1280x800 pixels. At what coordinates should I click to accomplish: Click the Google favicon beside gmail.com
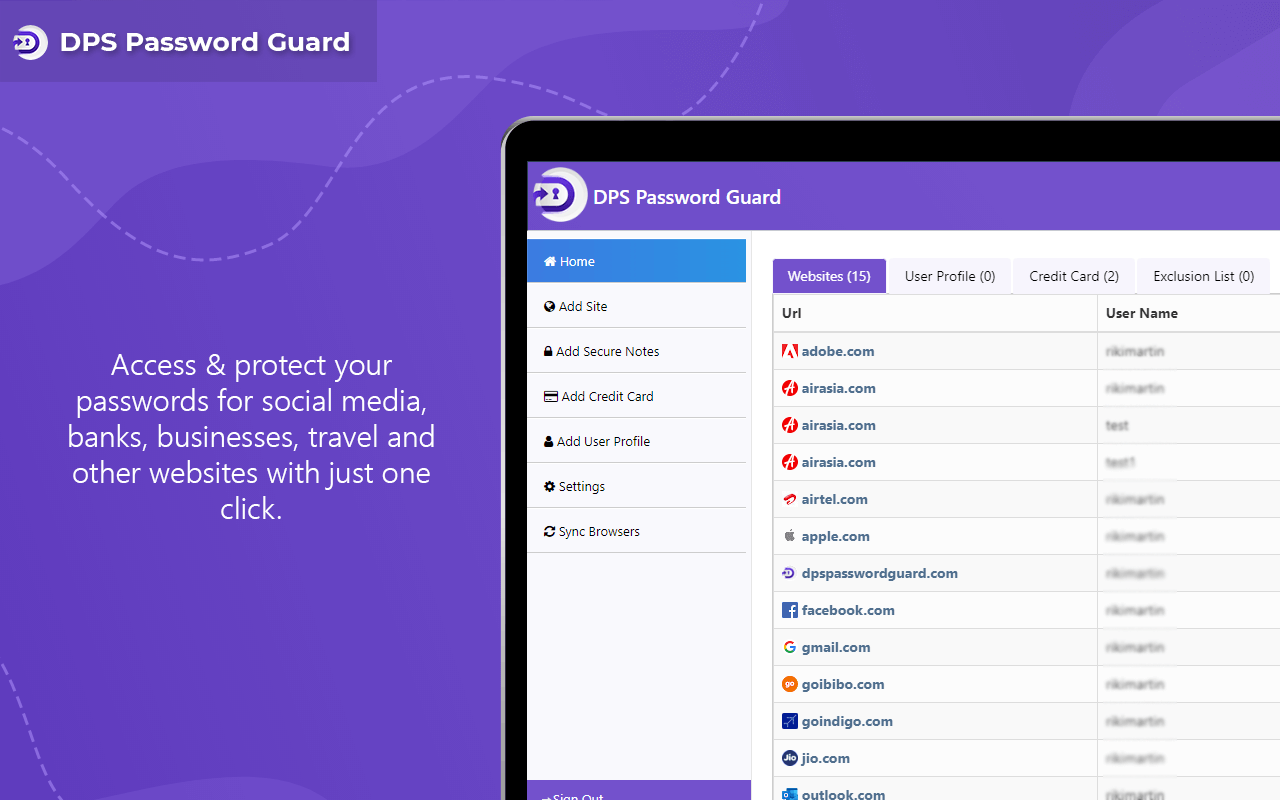790,647
